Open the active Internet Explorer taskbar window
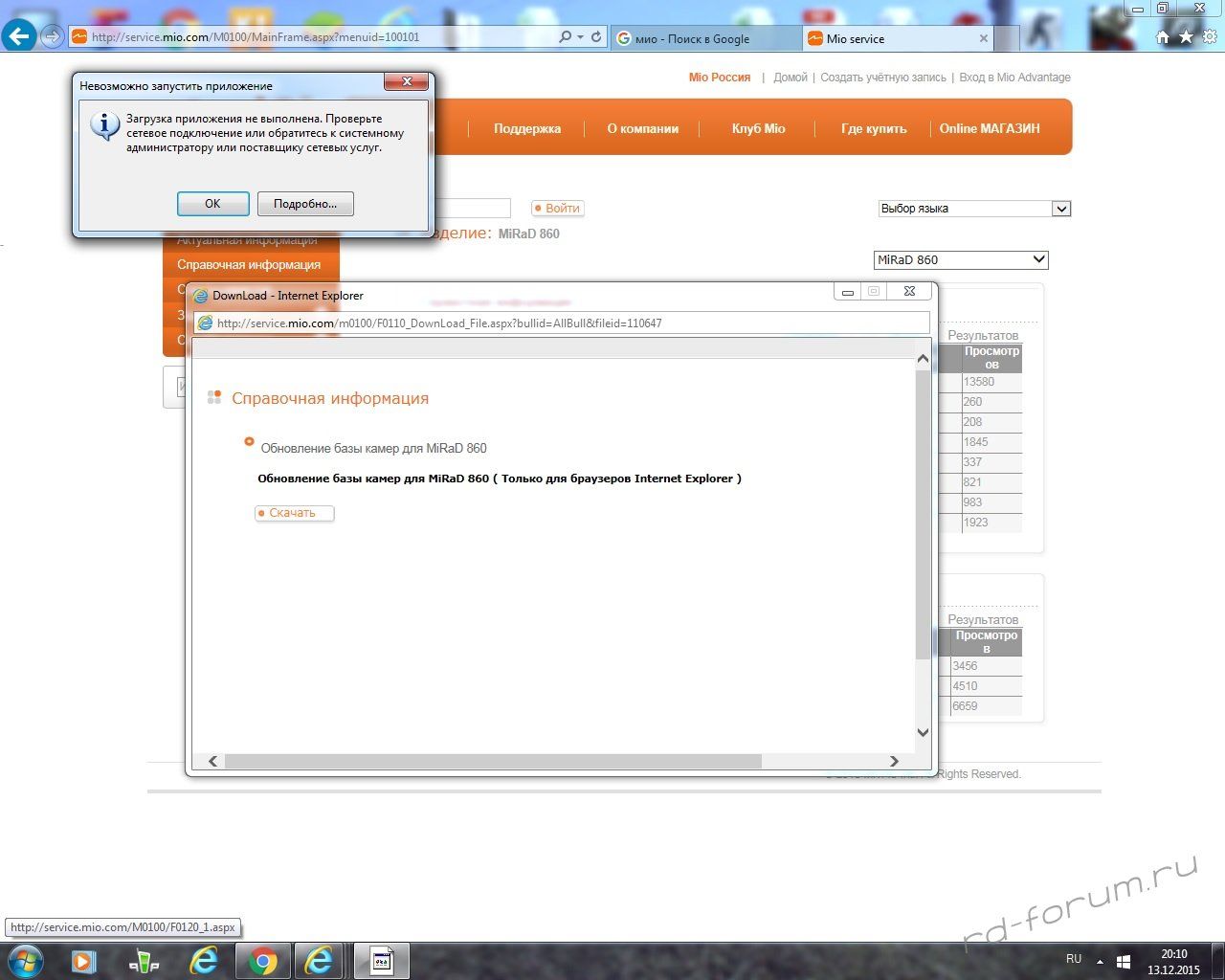 (x=319, y=961)
